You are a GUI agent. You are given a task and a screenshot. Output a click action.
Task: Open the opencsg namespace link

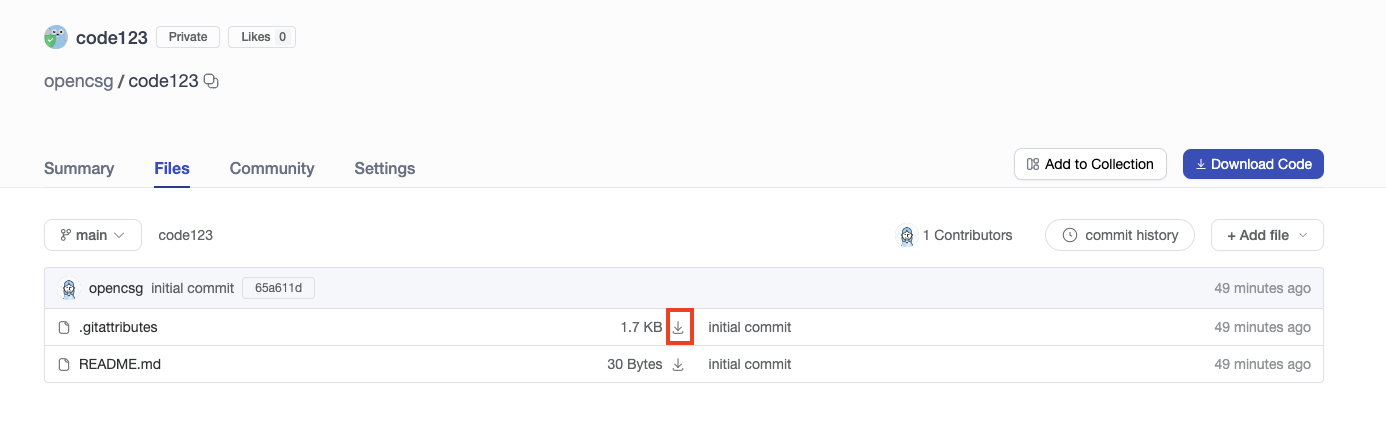click(78, 81)
